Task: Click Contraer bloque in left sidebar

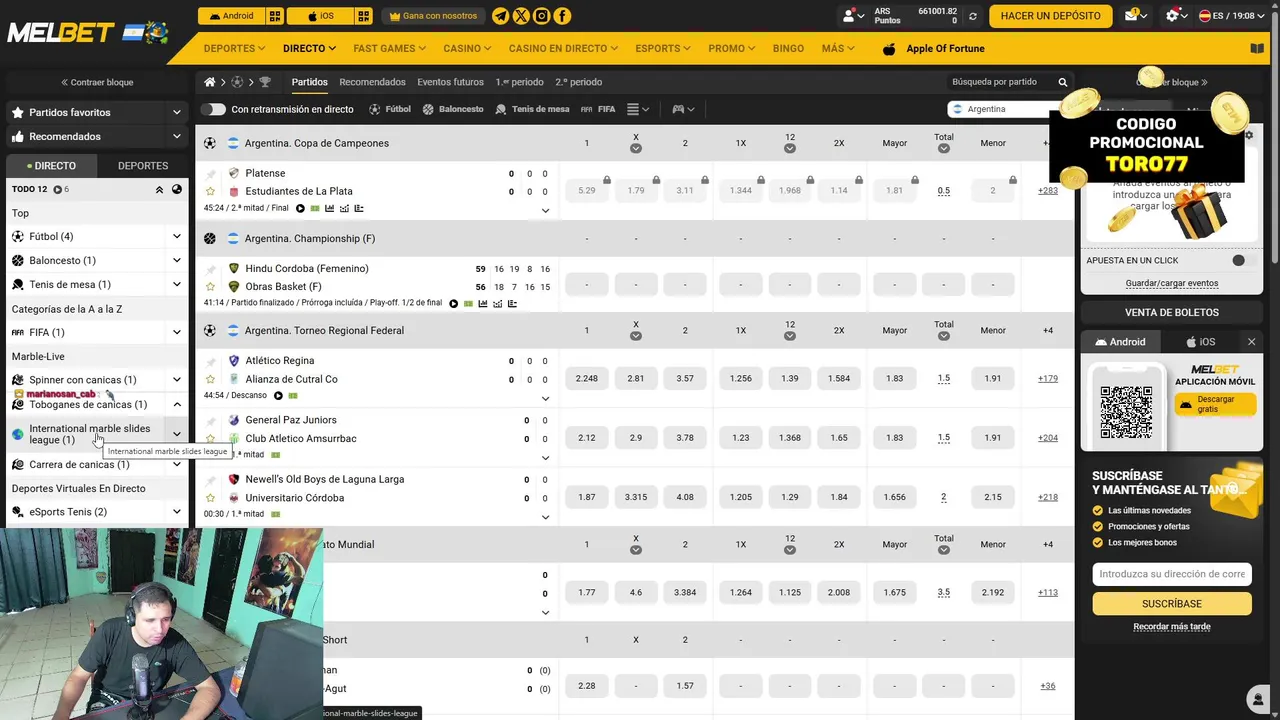Action: pyautogui.click(x=97, y=82)
